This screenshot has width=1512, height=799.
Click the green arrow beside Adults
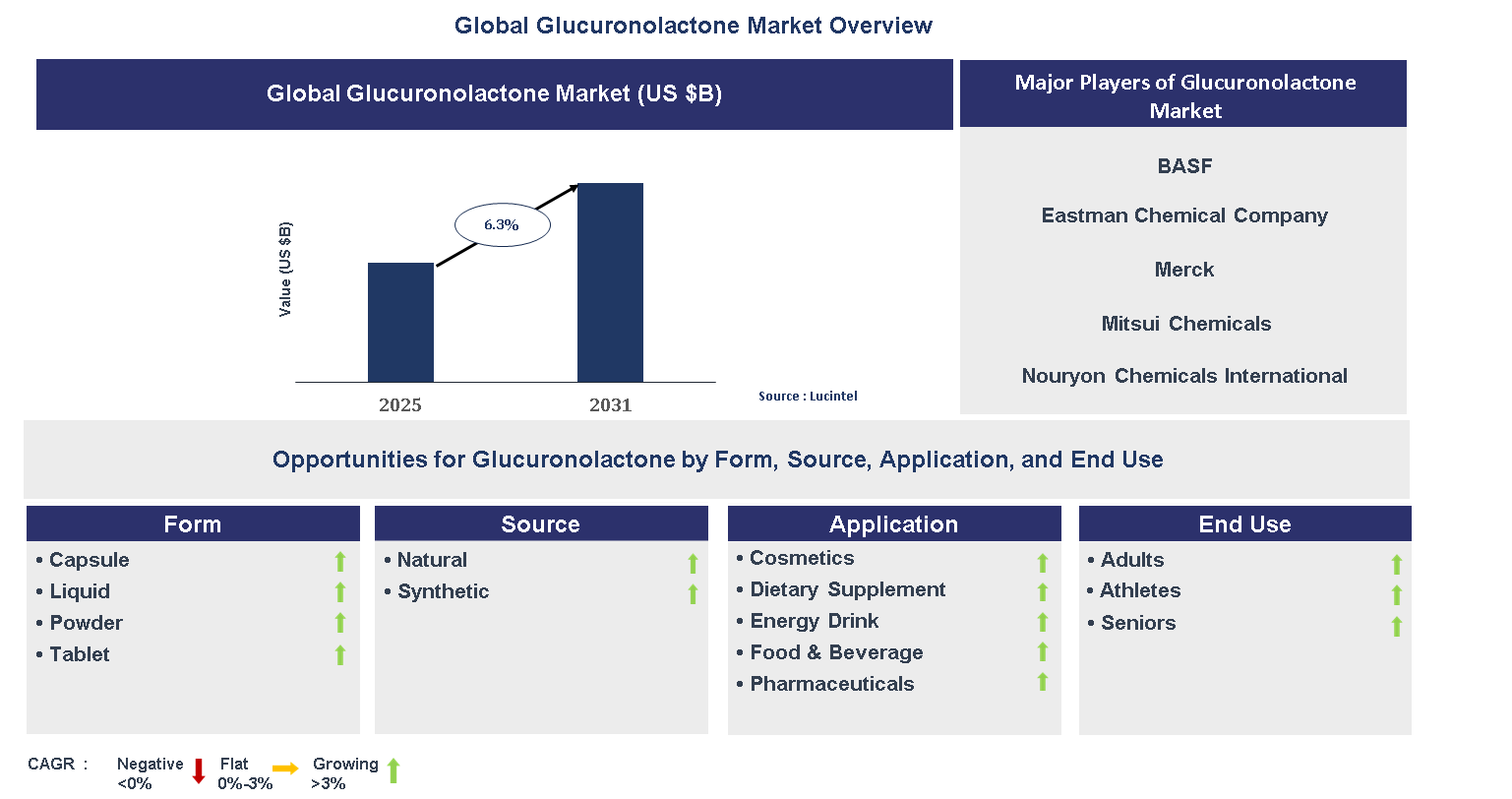1397,565
